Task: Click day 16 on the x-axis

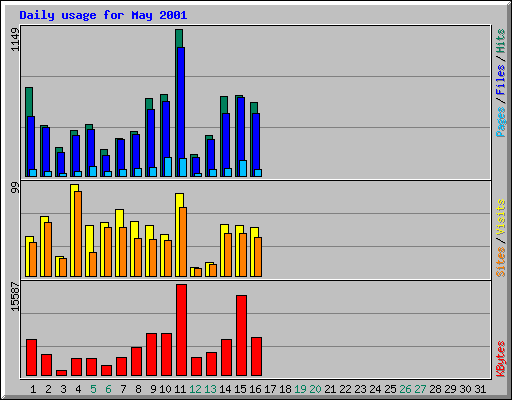Action: pyautogui.click(x=255, y=389)
